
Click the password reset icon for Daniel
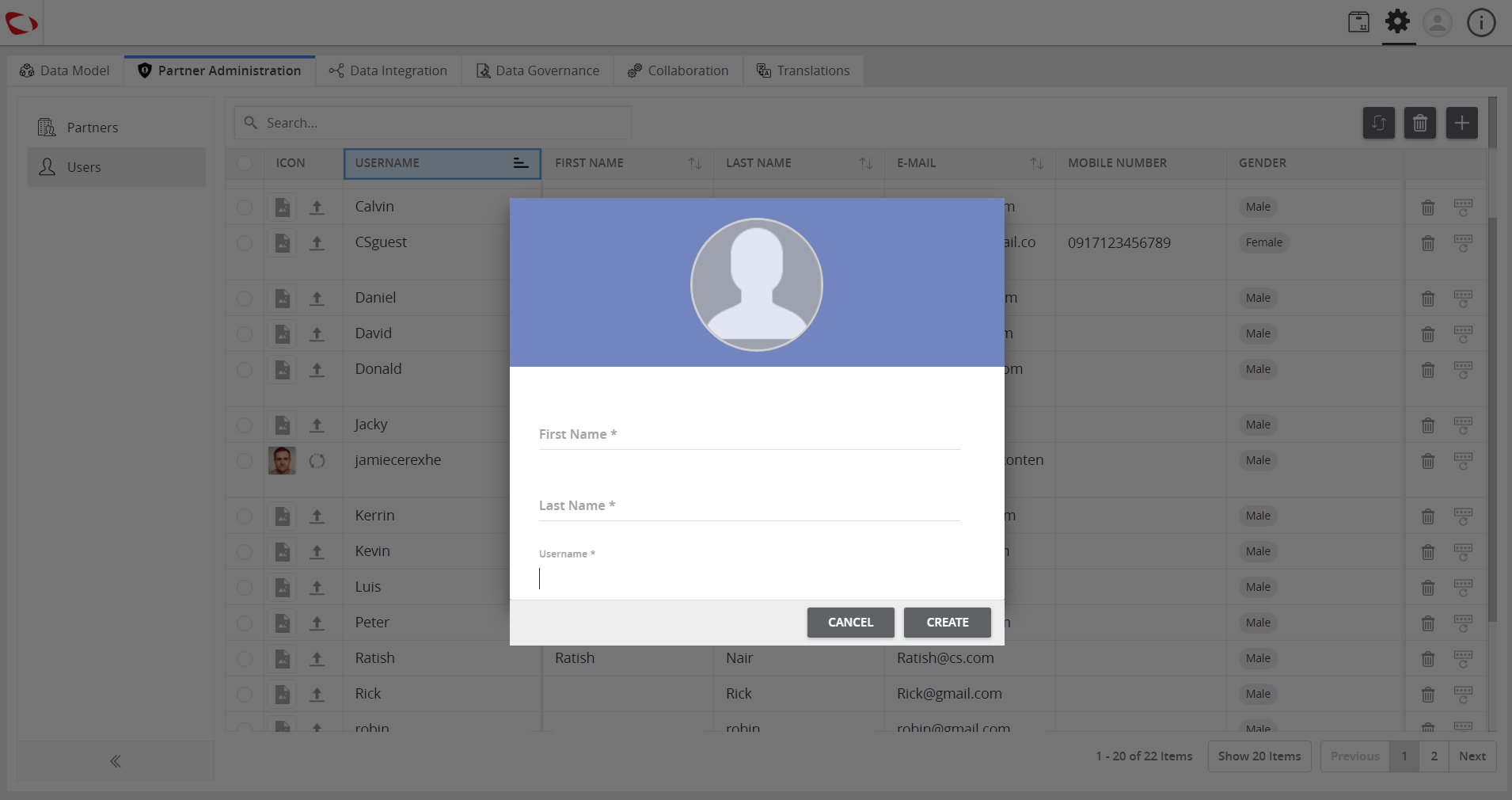pyautogui.click(x=1463, y=299)
